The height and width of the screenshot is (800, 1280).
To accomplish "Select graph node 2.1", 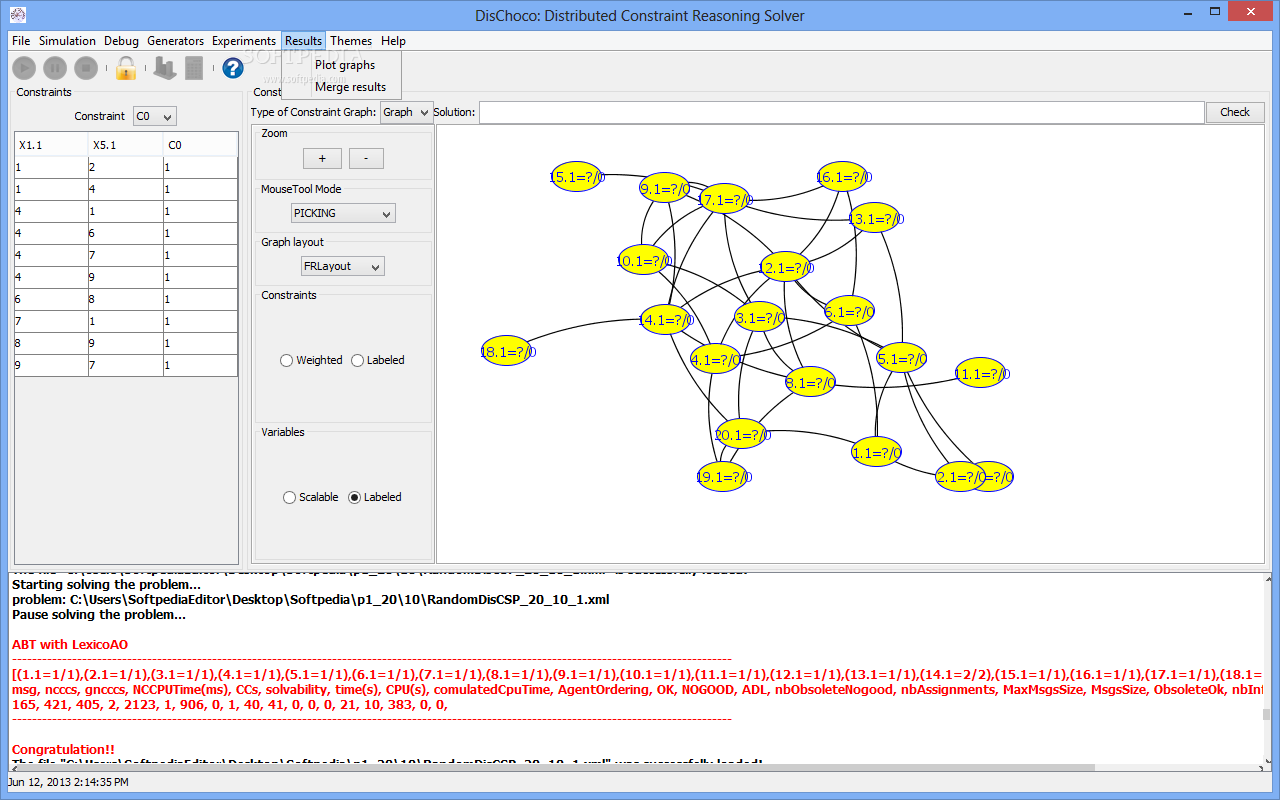I will [x=960, y=476].
